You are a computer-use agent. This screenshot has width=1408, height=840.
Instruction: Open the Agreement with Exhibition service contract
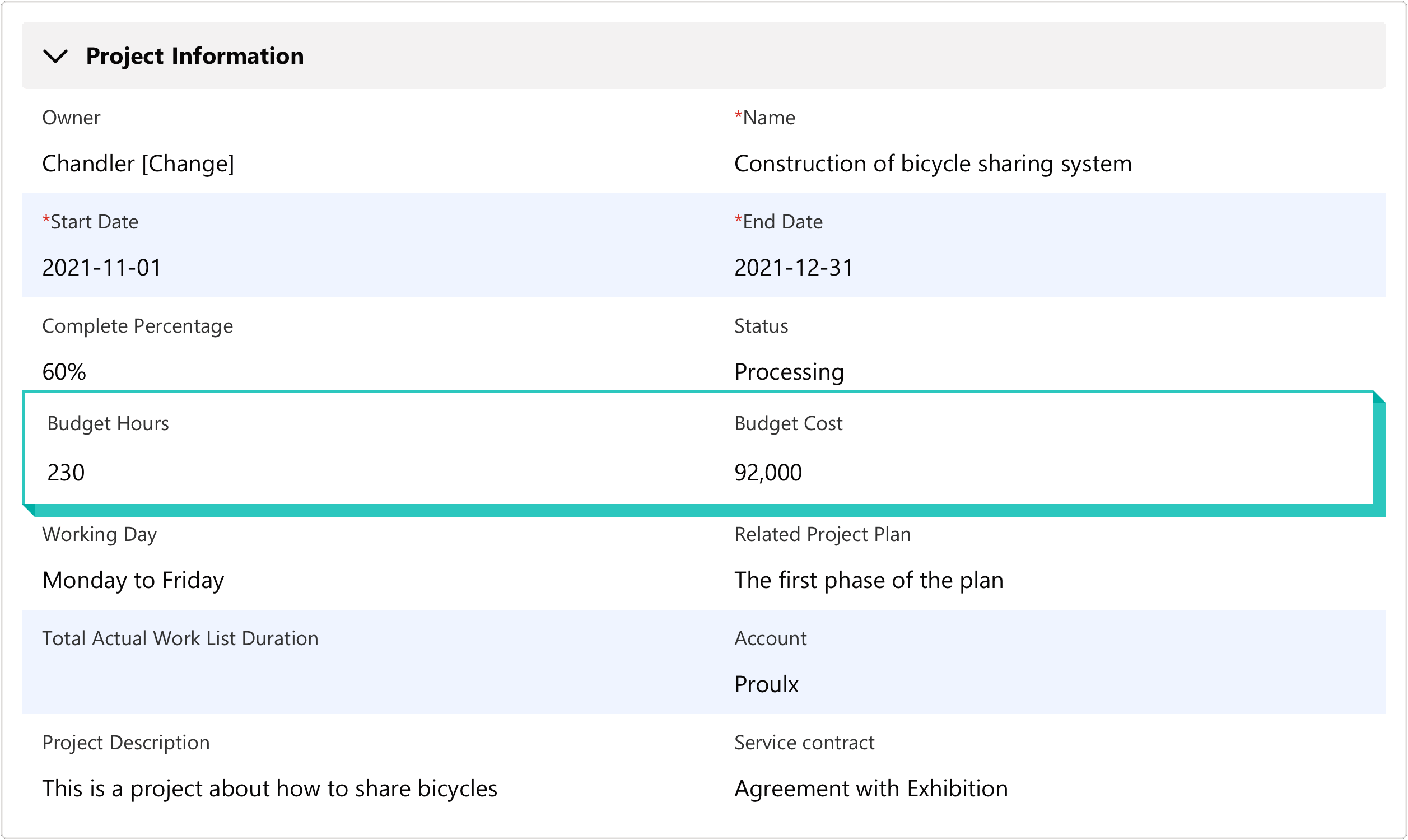click(871, 788)
